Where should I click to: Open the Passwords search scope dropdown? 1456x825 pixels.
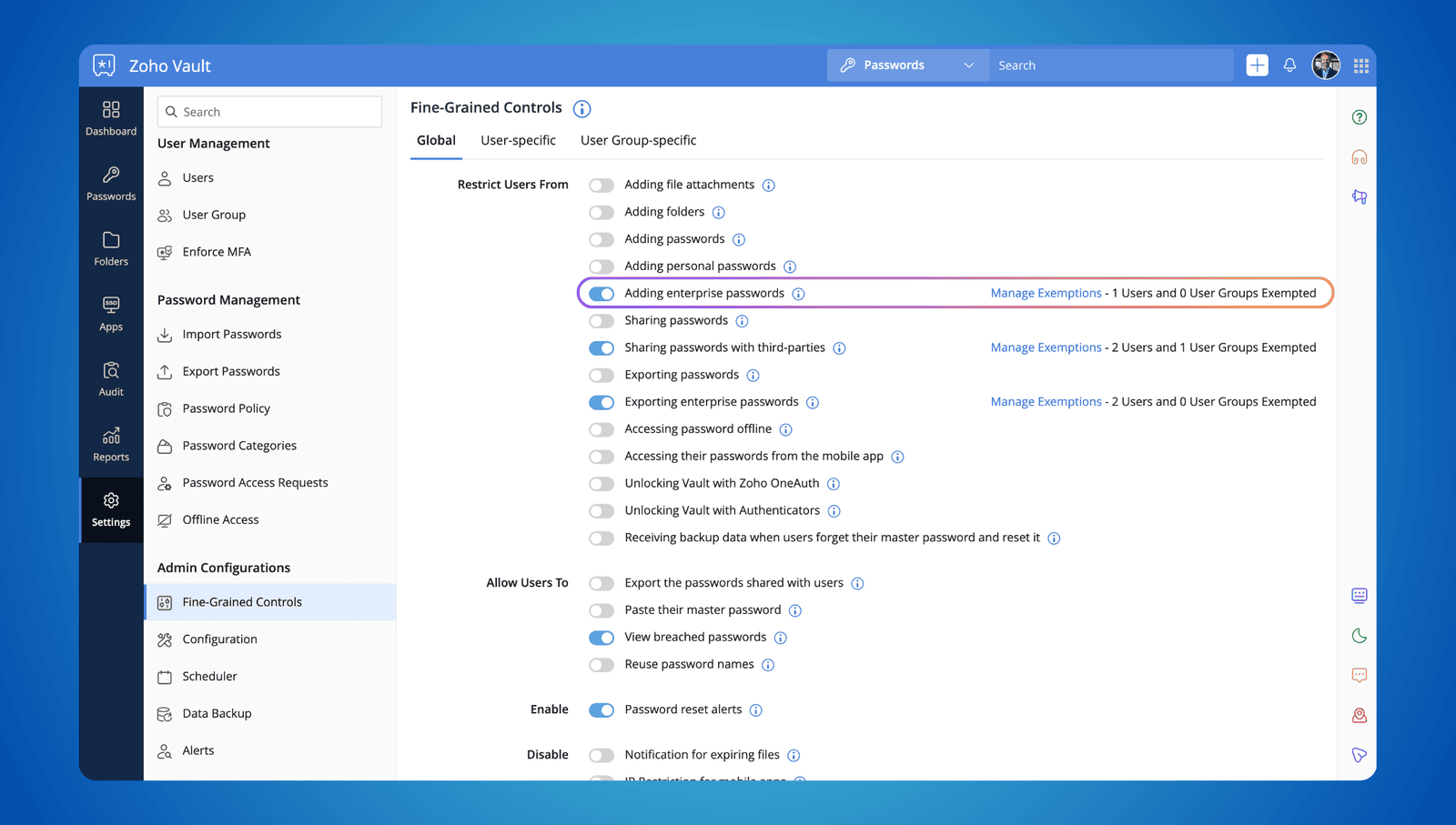point(907,65)
